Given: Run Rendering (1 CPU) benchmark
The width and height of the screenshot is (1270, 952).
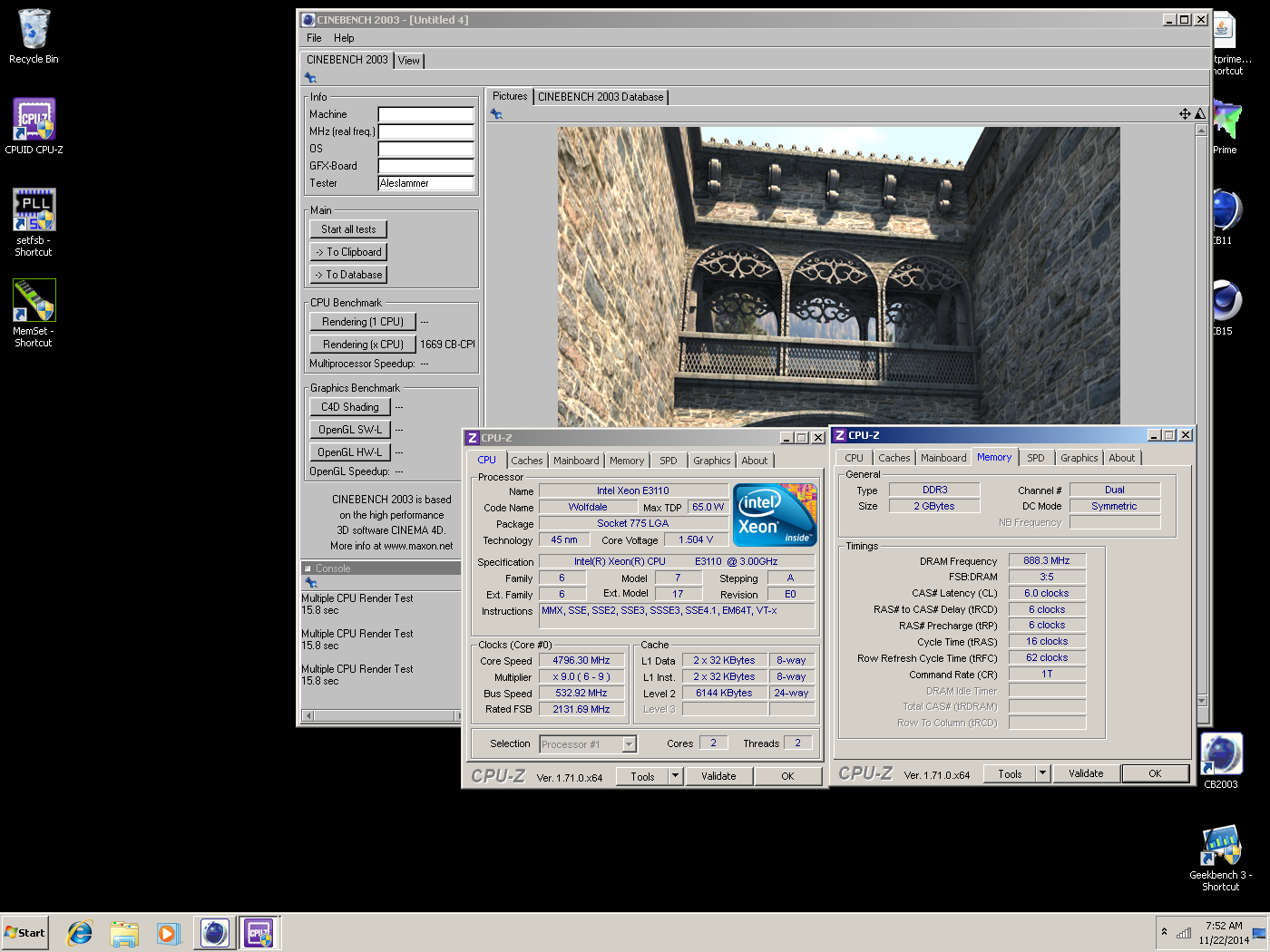Looking at the screenshot, I should tap(363, 322).
